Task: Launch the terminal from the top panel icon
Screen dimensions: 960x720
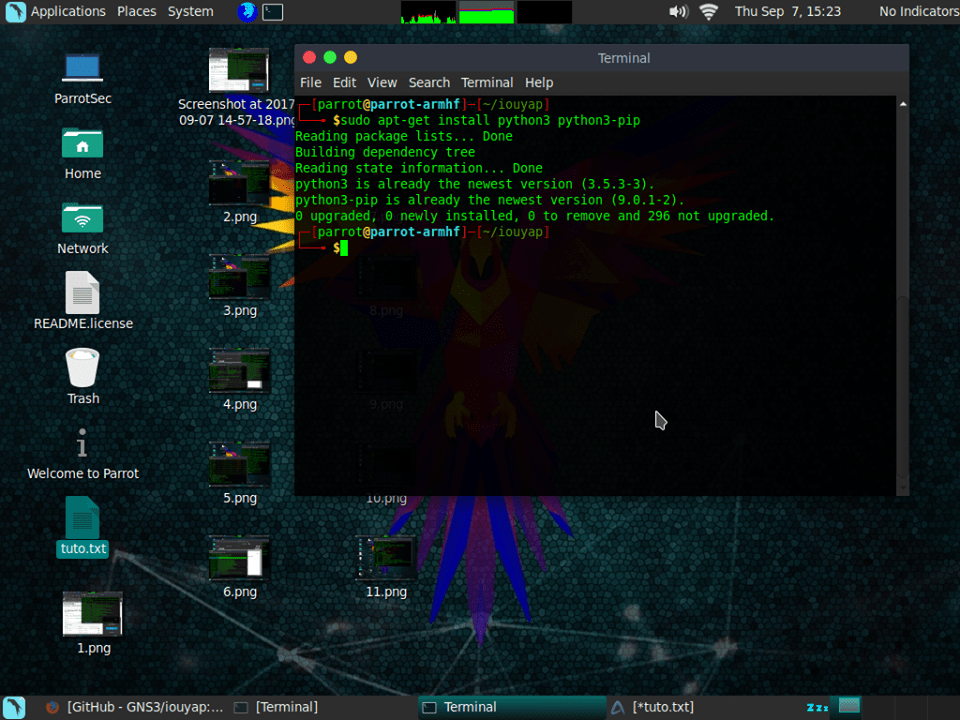Action: (272, 12)
